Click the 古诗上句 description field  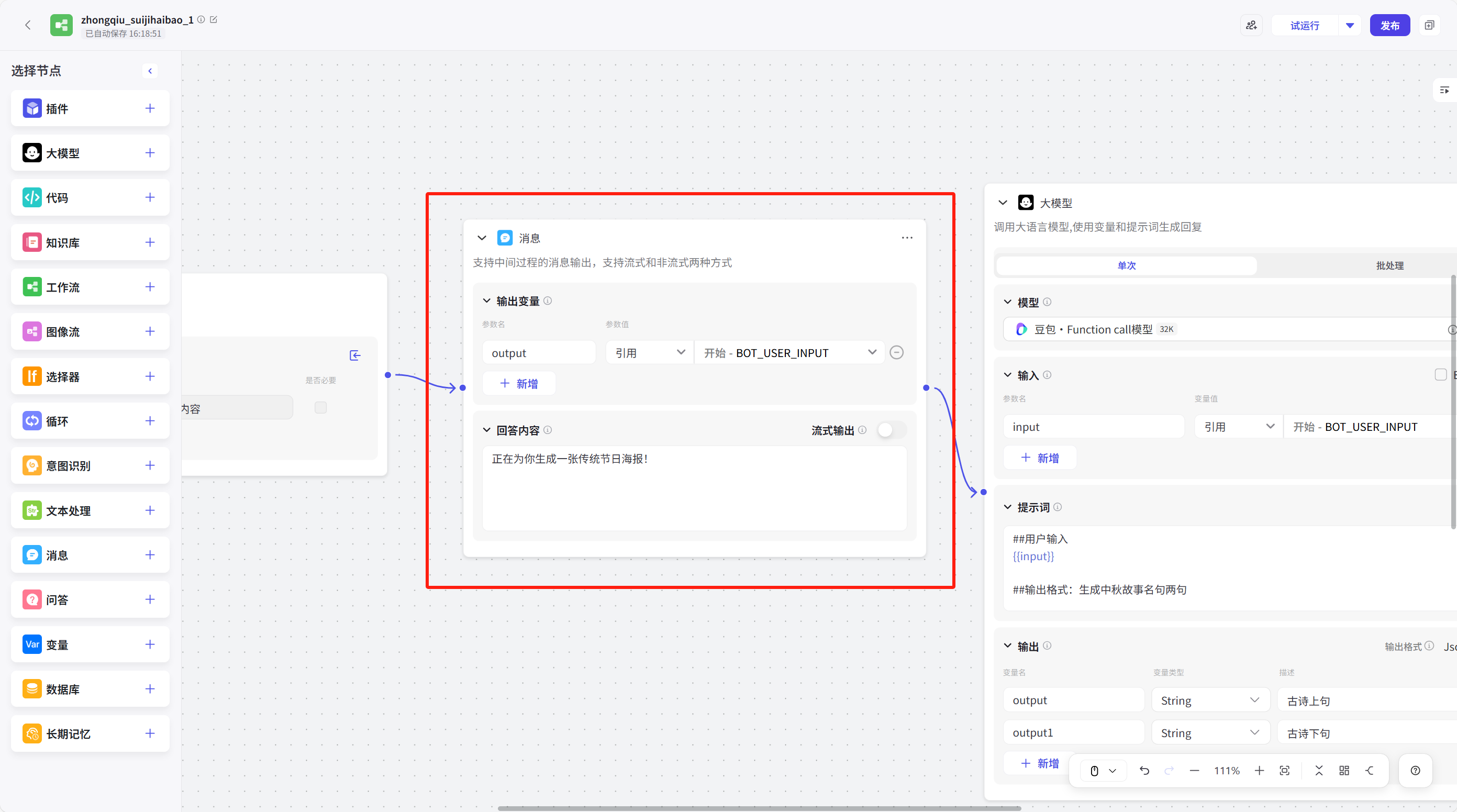coord(1366,700)
